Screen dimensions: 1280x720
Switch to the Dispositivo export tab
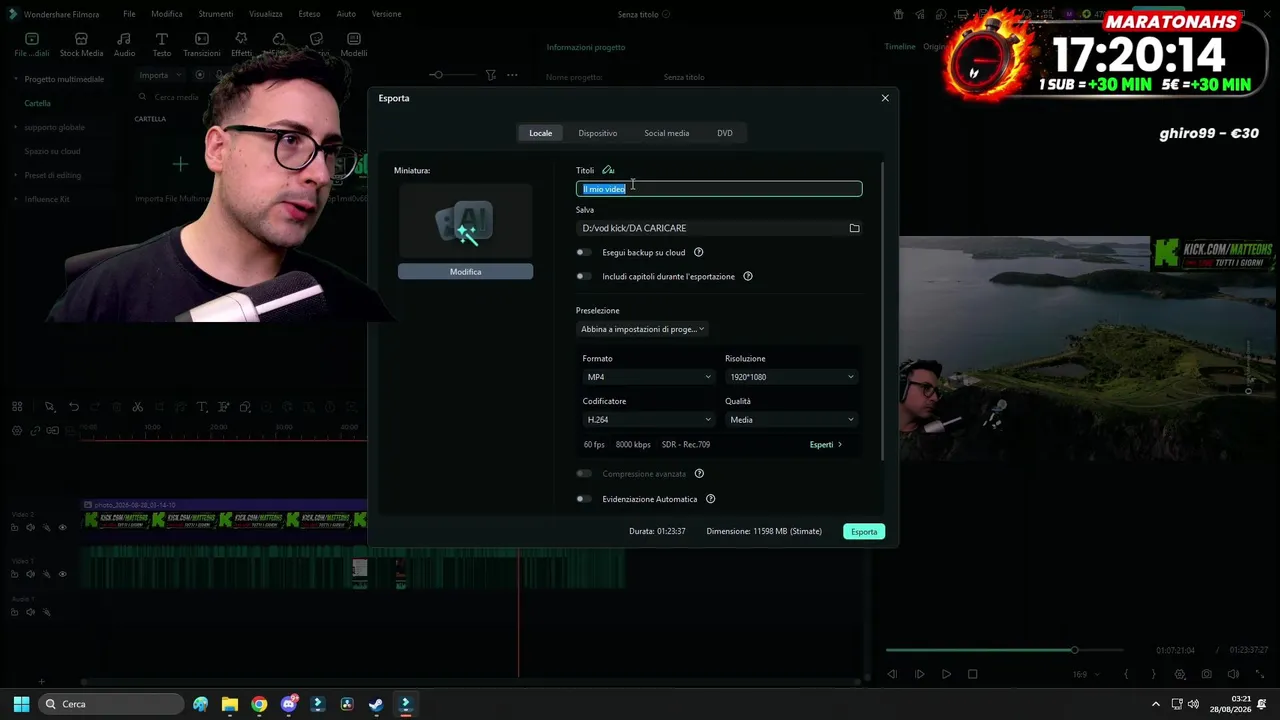pos(598,133)
